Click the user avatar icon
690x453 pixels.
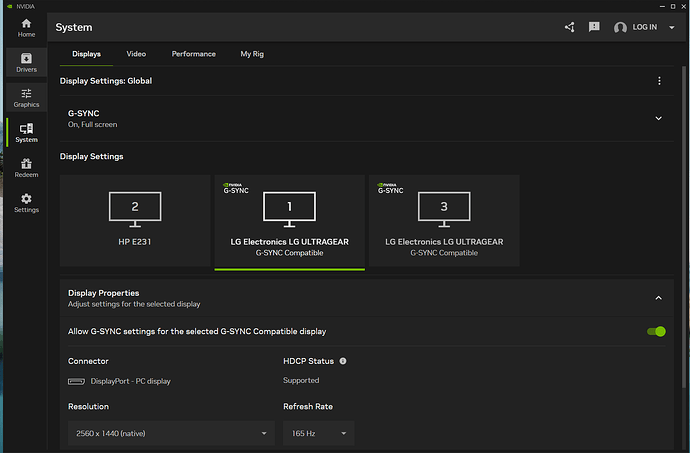click(x=620, y=28)
